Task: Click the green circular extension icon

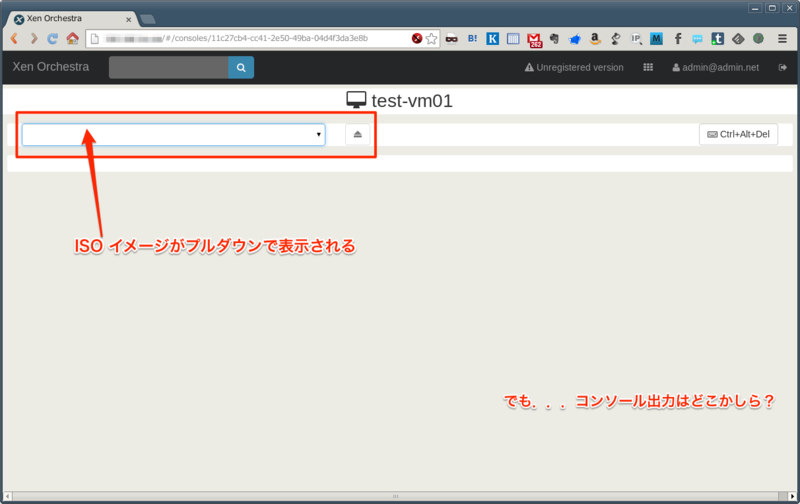Action: tap(759, 38)
